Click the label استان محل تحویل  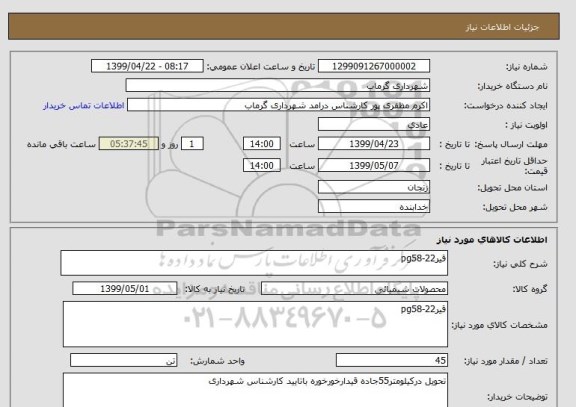pyautogui.click(x=512, y=188)
